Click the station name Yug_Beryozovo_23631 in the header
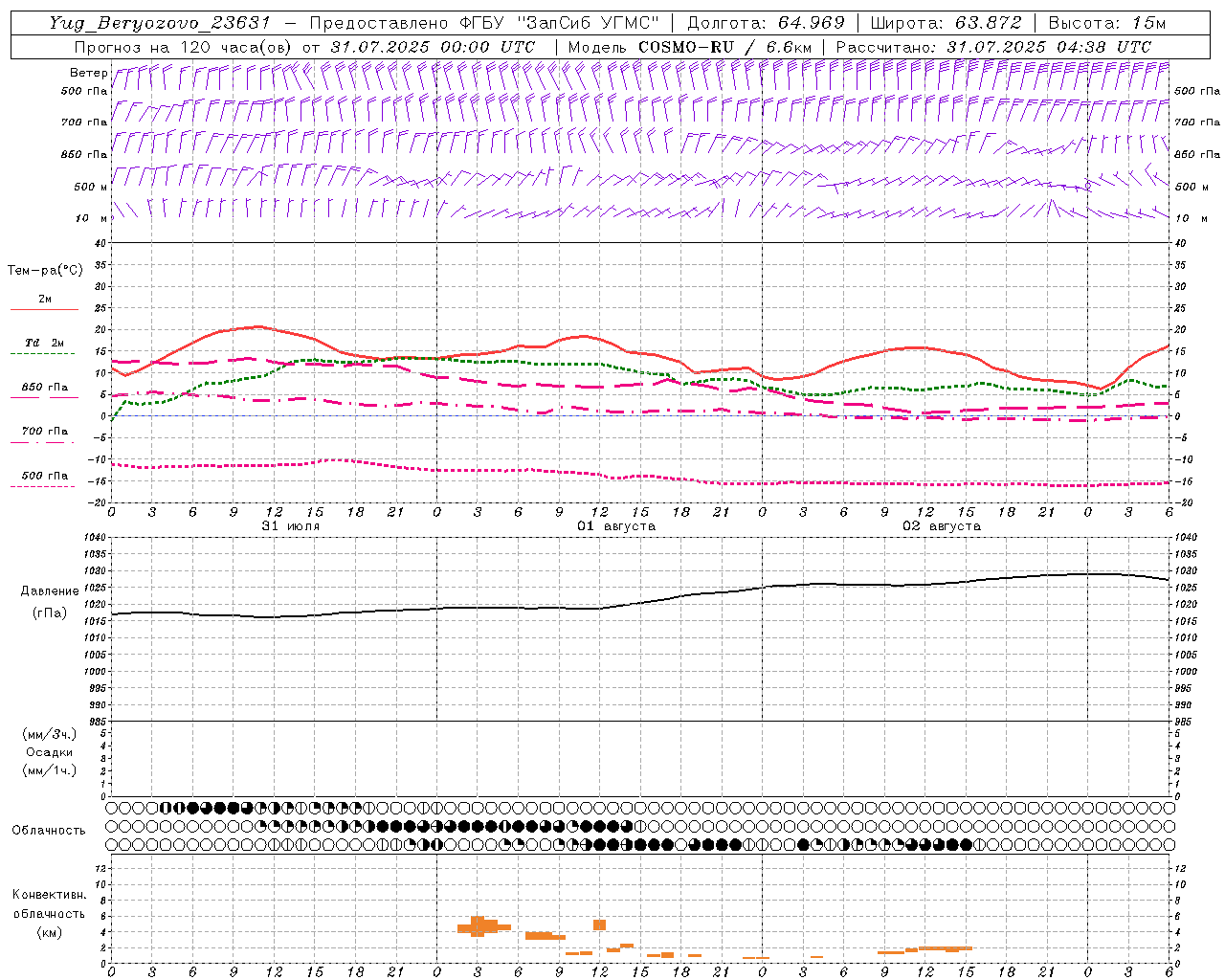 [x=160, y=23]
